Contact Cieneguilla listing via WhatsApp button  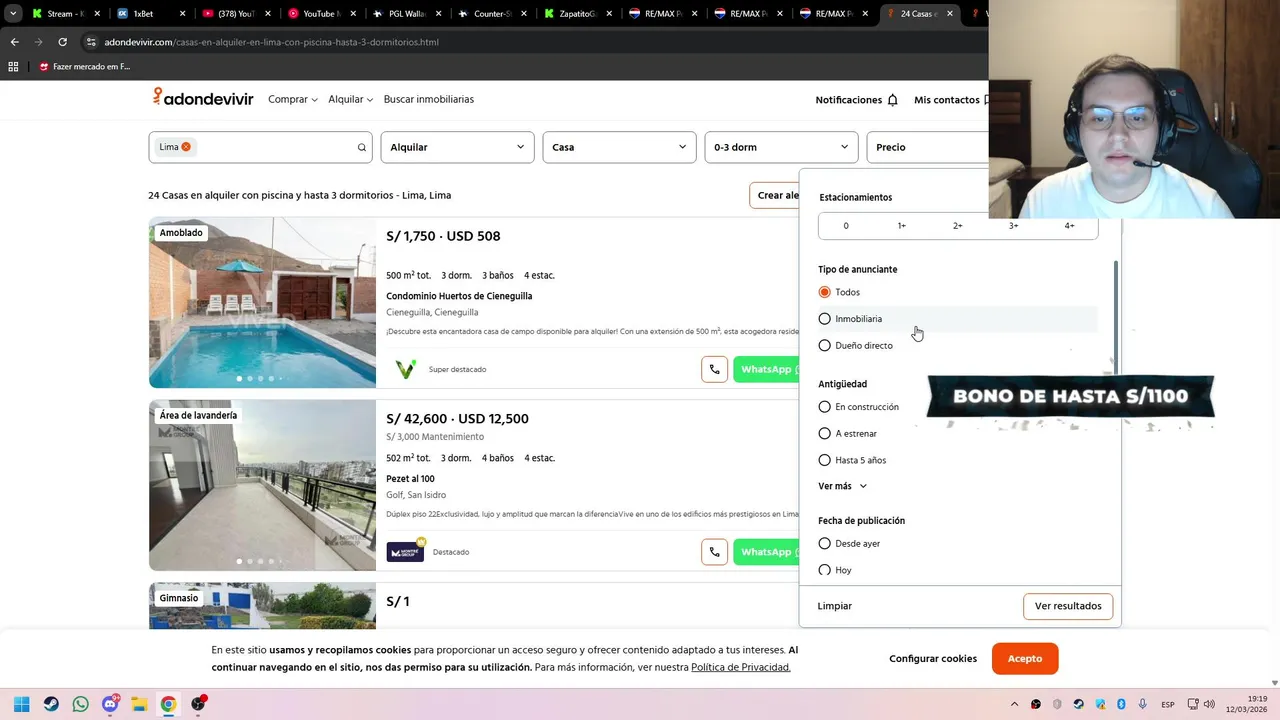click(766, 369)
